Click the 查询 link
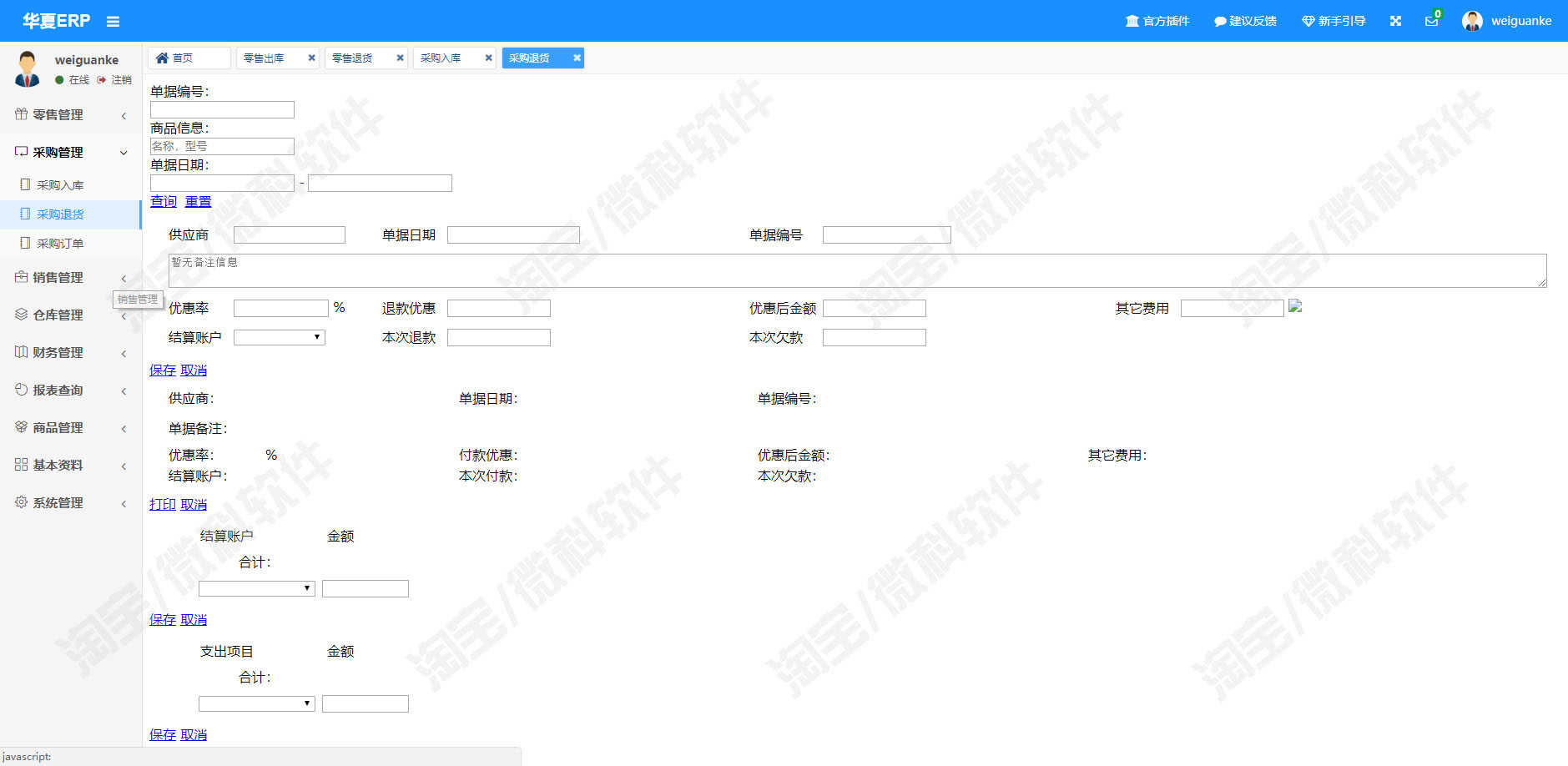The height and width of the screenshot is (766, 1568). tap(164, 201)
